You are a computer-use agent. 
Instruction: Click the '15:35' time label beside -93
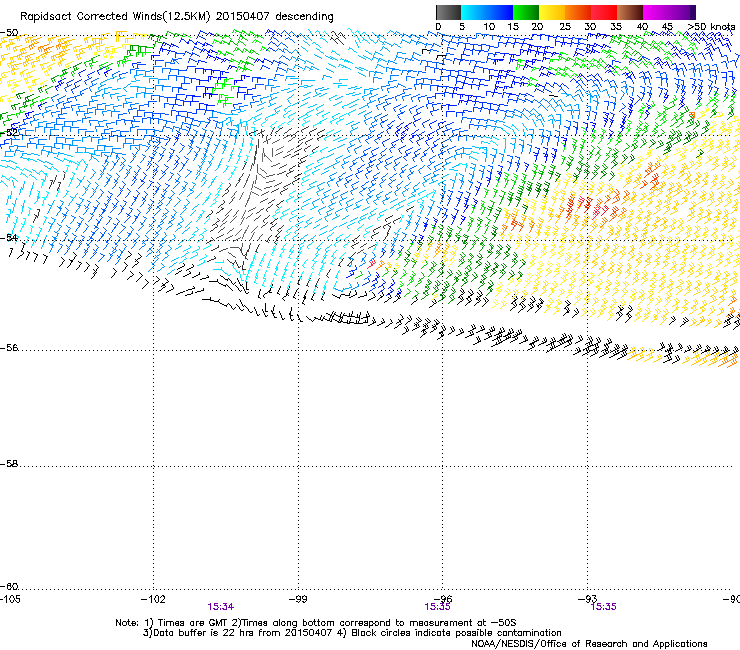tap(604, 607)
